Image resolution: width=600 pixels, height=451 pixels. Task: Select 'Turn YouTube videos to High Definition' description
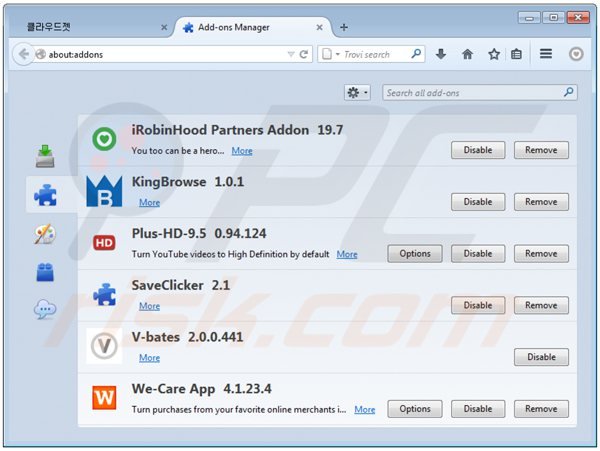(230, 254)
